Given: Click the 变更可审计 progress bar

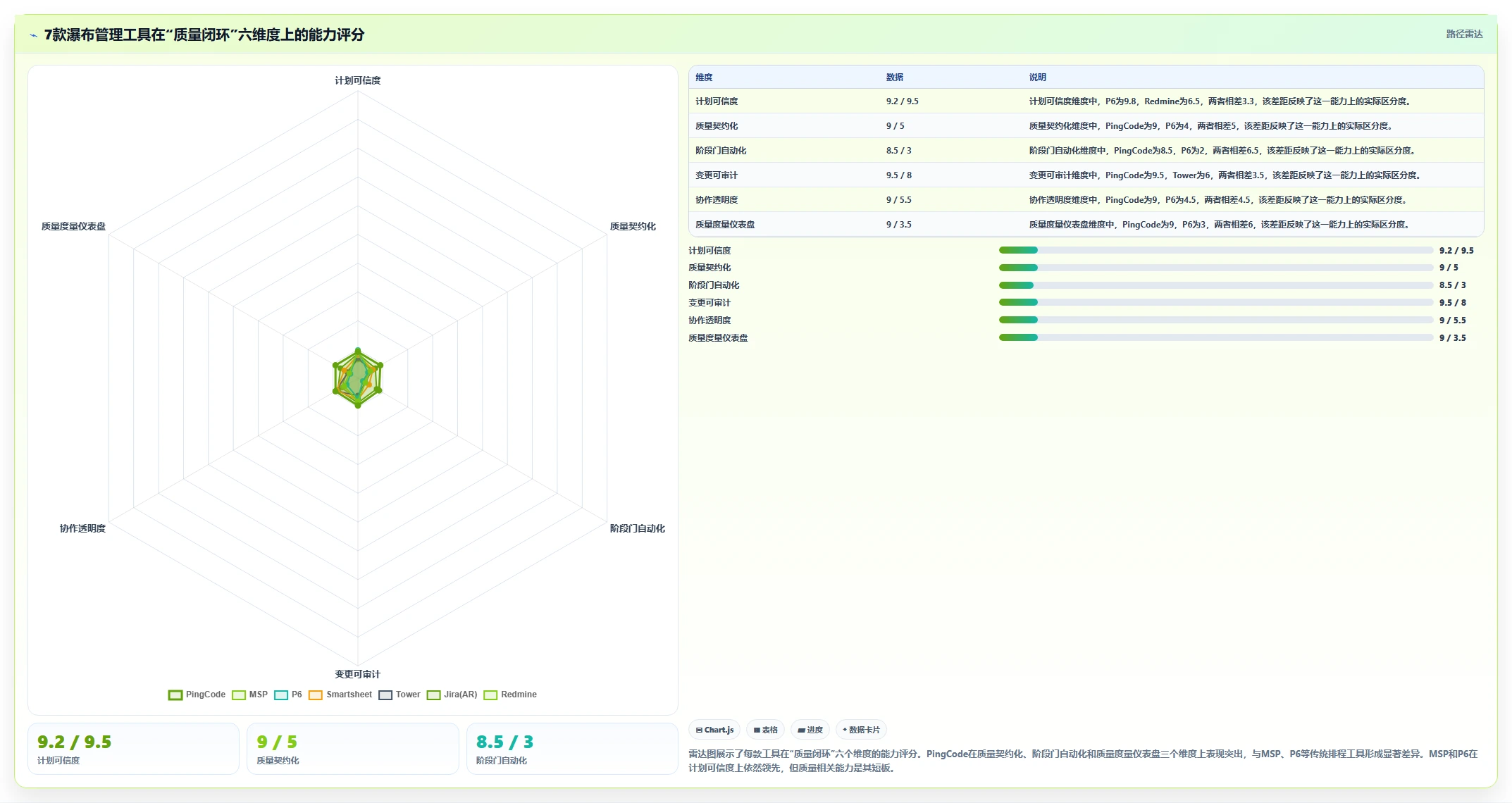Looking at the screenshot, I should (1216, 302).
